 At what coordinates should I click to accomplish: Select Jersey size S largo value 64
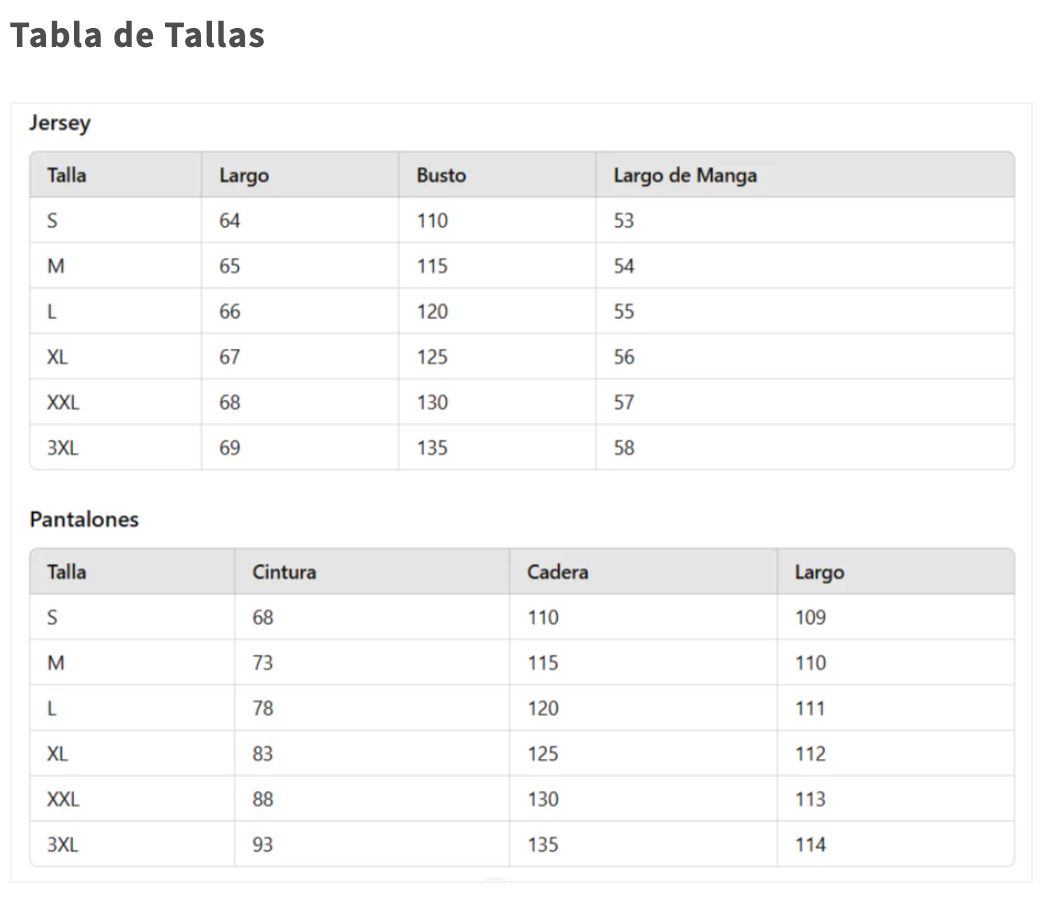pos(230,221)
